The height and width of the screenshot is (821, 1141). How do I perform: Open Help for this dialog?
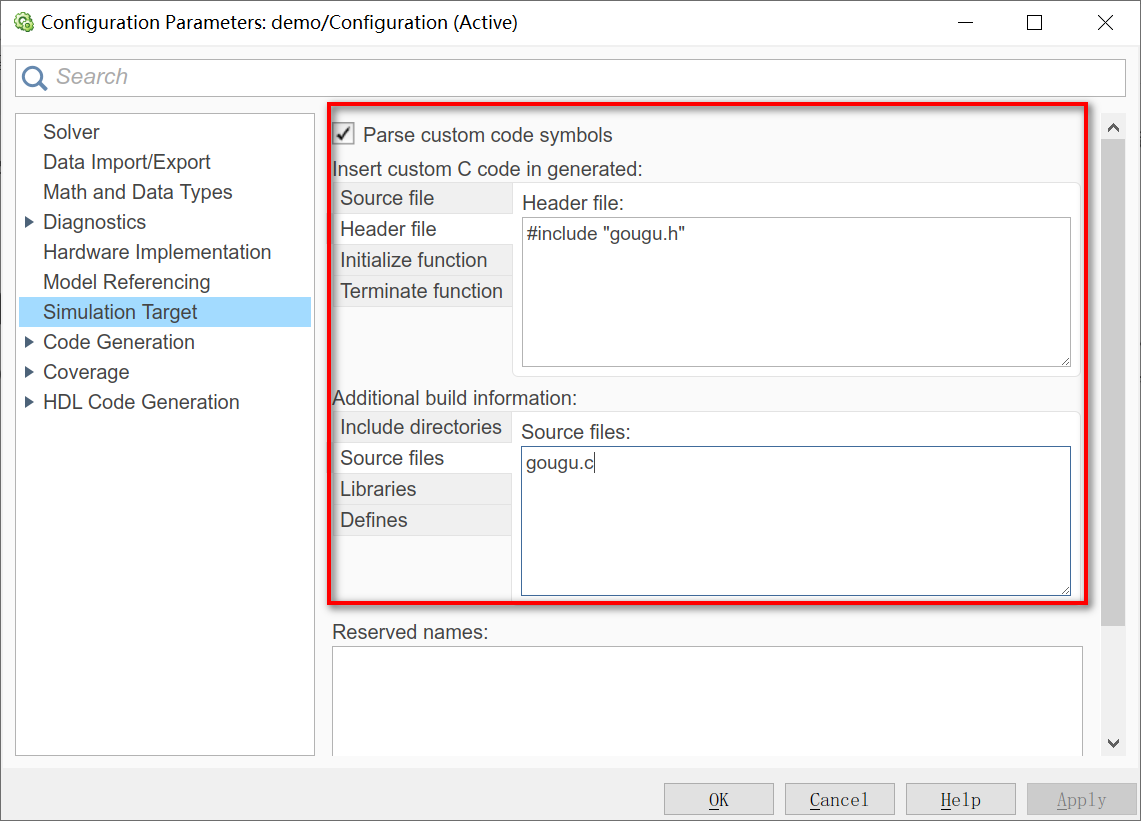coord(960,799)
